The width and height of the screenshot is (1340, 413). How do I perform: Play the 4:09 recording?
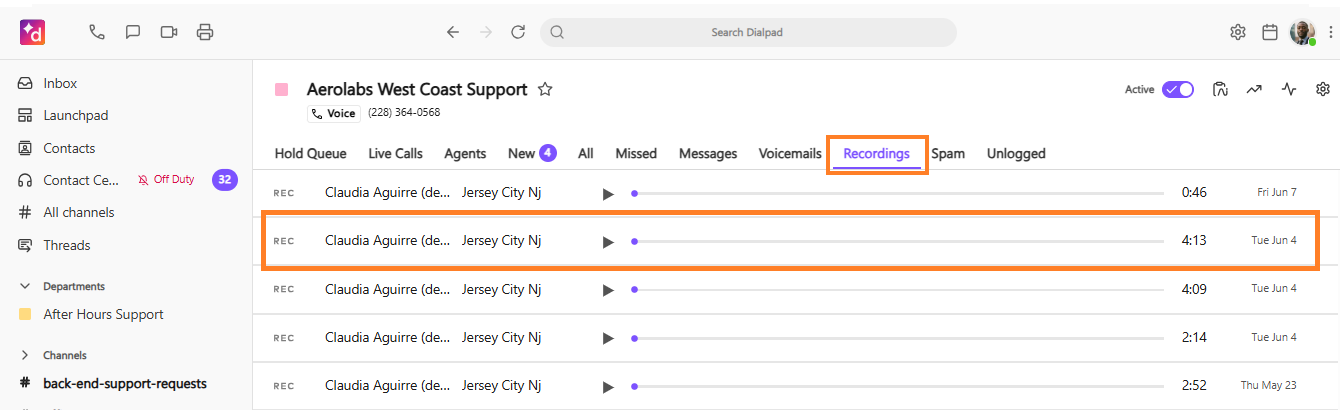pyautogui.click(x=608, y=290)
